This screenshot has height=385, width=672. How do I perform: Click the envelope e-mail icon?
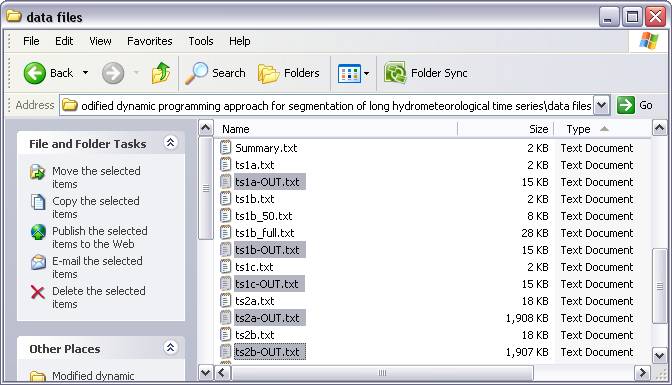(38, 262)
